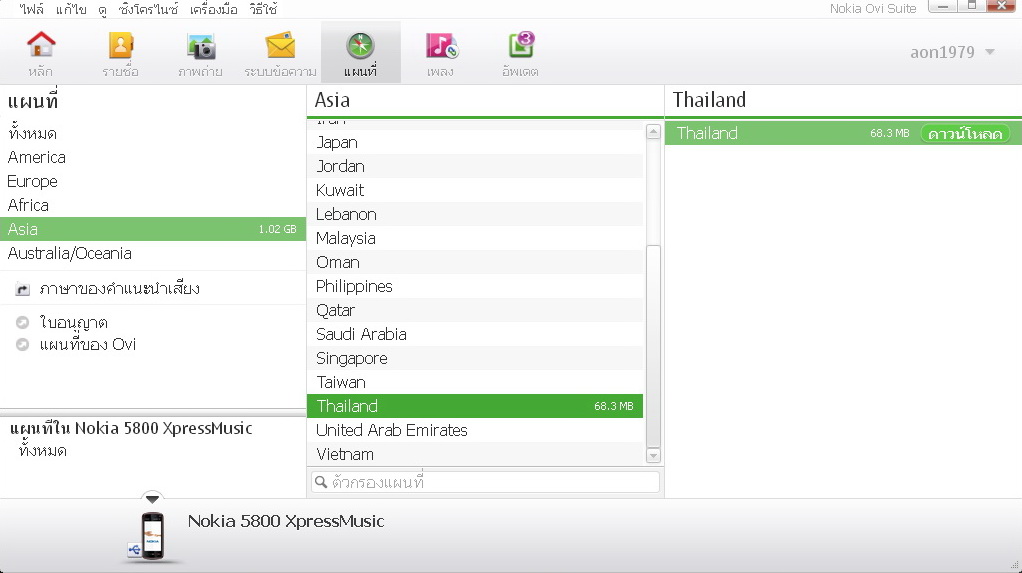The width and height of the screenshot is (1022, 573).
Task: Click the voice guidance language arrow icon
Action: coord(23,289)
